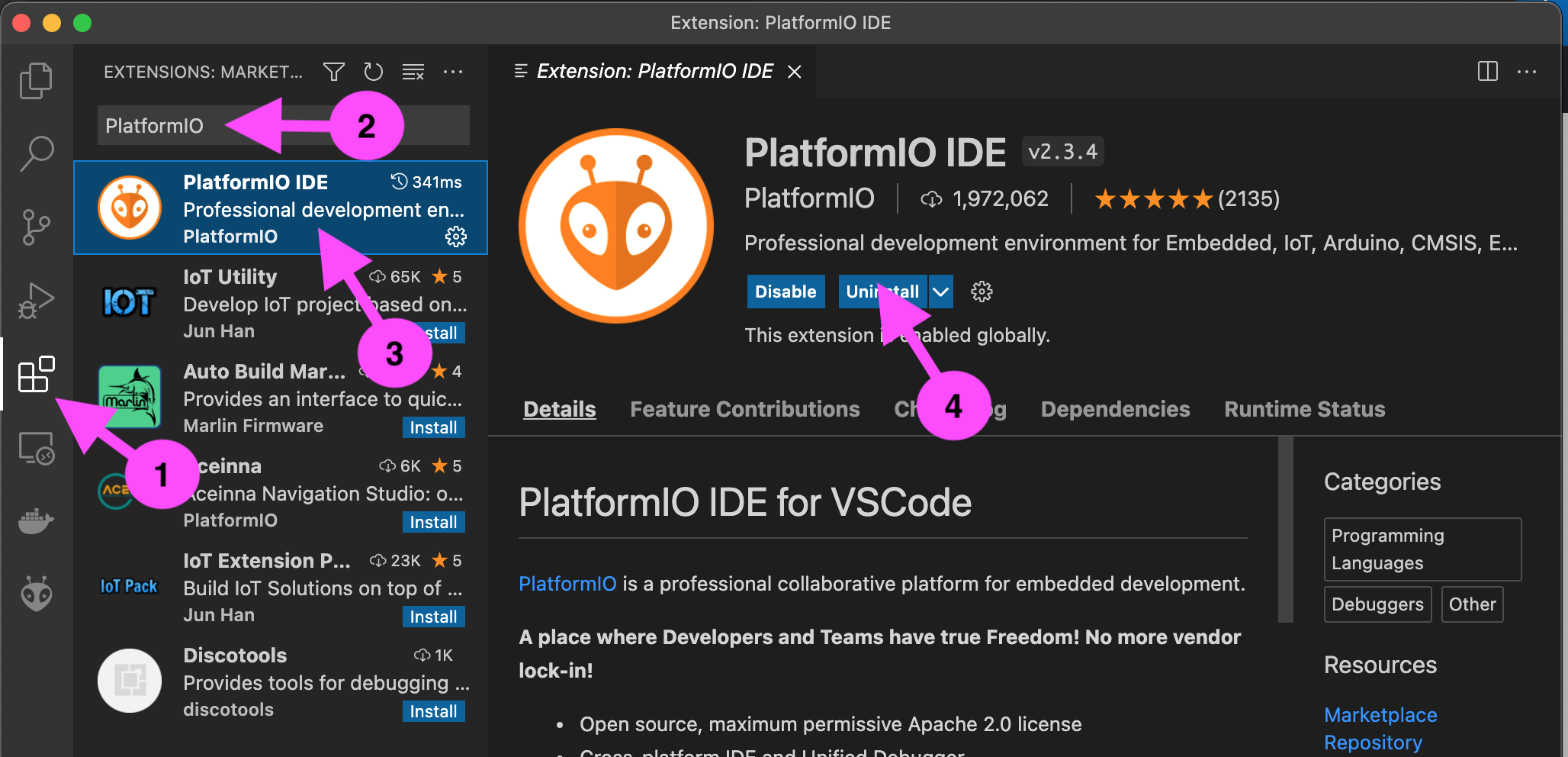Select the IoT Extension Pack entry
The height and width of the screenshot is (757, 1568).
(x=281, y=587)
